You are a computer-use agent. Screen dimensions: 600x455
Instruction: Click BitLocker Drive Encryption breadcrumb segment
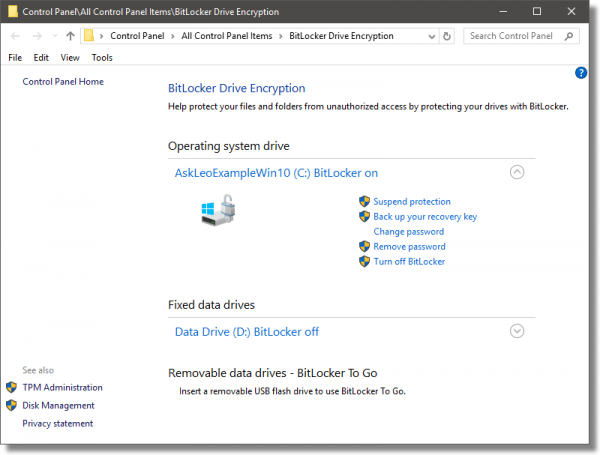point(341,36)
